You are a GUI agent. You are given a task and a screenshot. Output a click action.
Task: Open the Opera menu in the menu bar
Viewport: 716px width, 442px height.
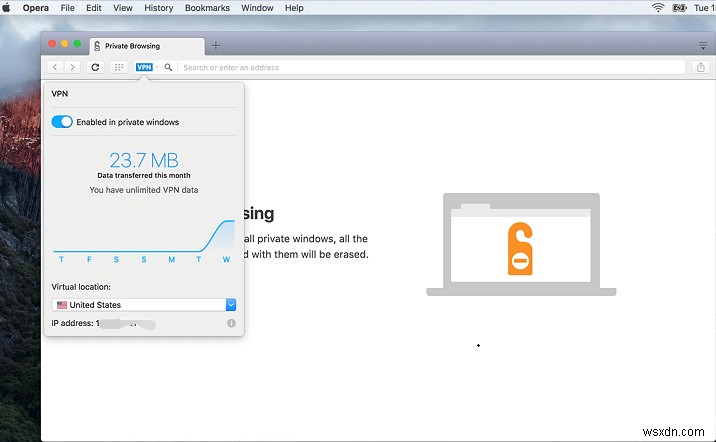click(36, 8)
